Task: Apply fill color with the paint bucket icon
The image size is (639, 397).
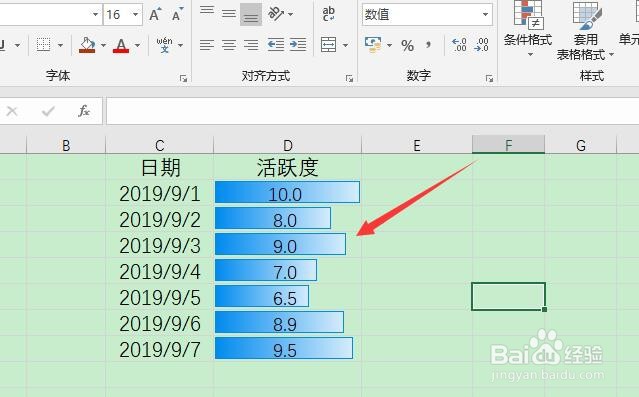Action: 87,45
